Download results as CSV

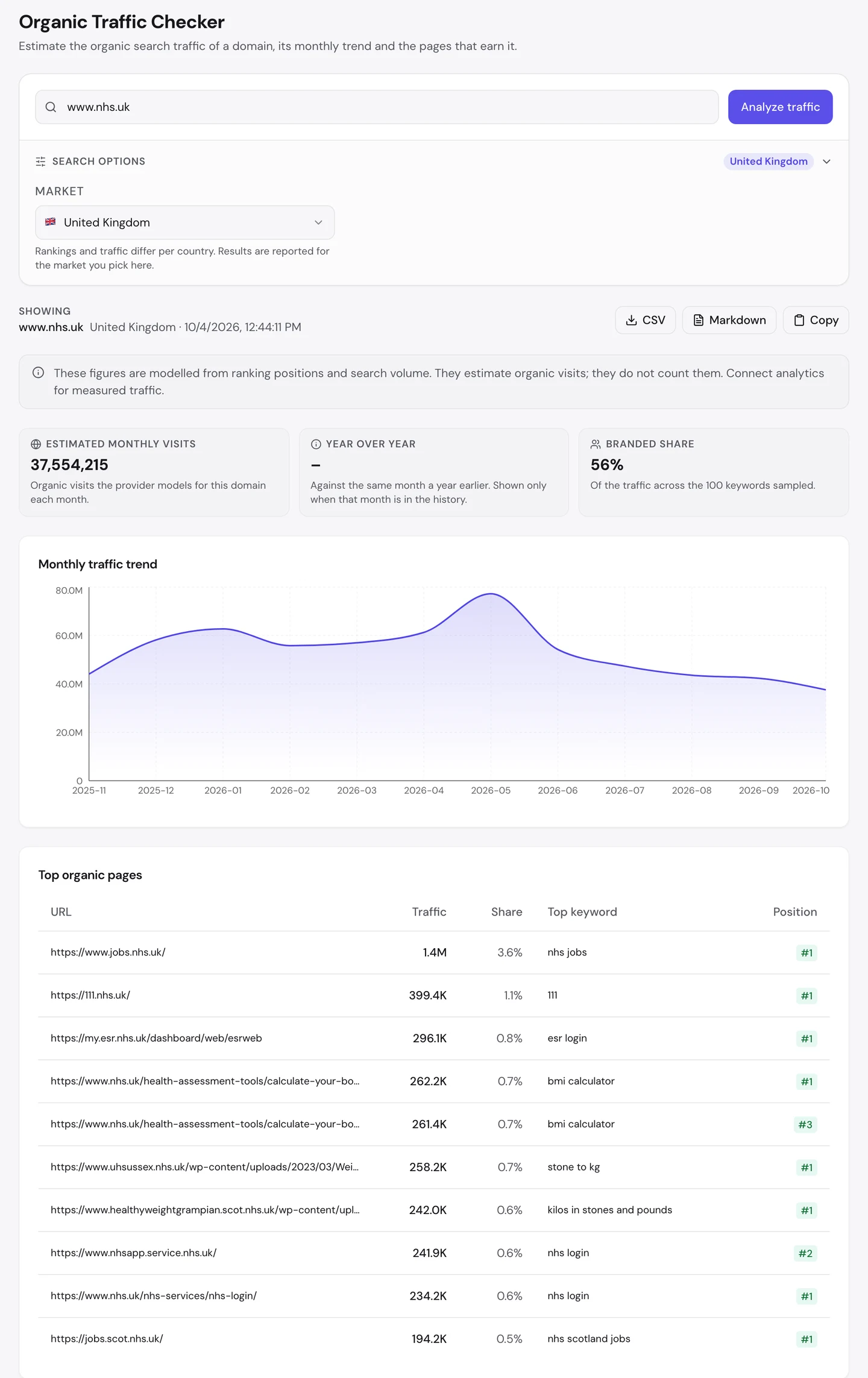click(645, 320)
